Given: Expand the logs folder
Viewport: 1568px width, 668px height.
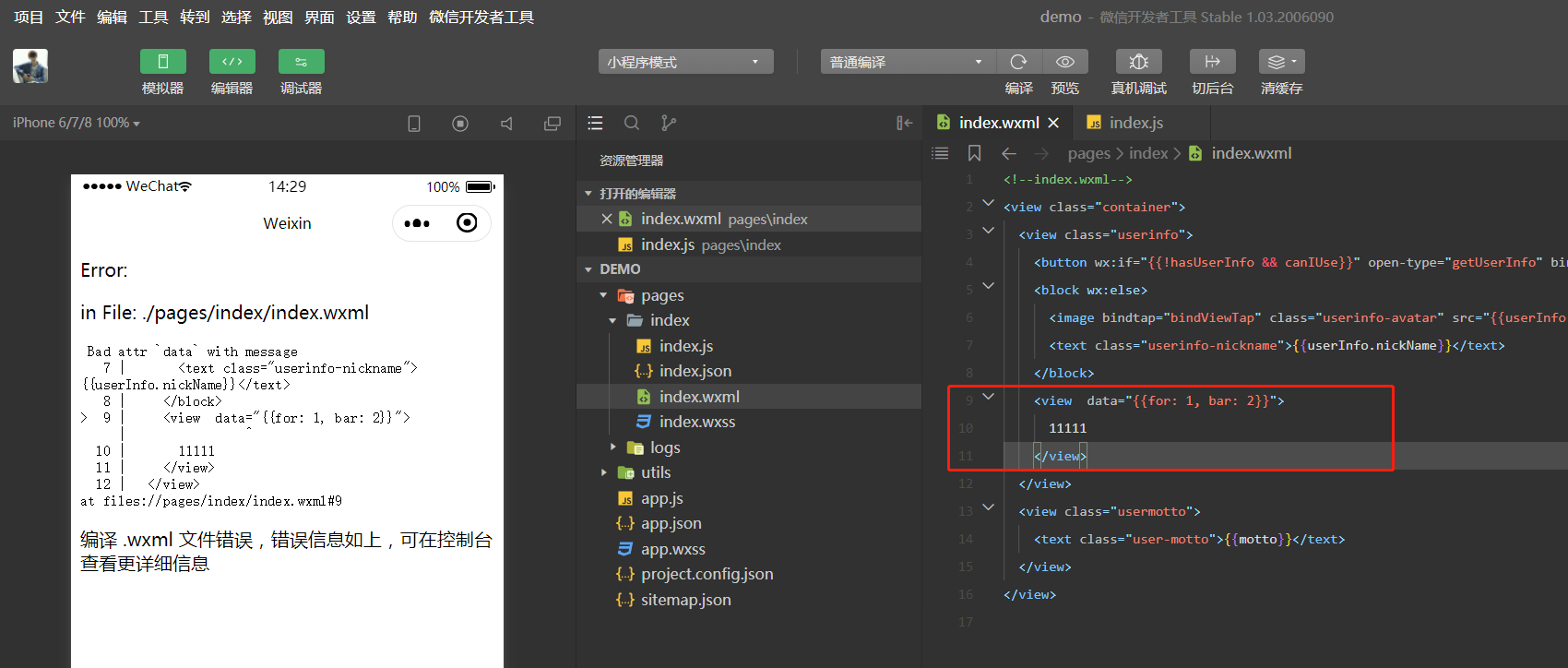Looking at the screenshot, I should pos(612,447).
